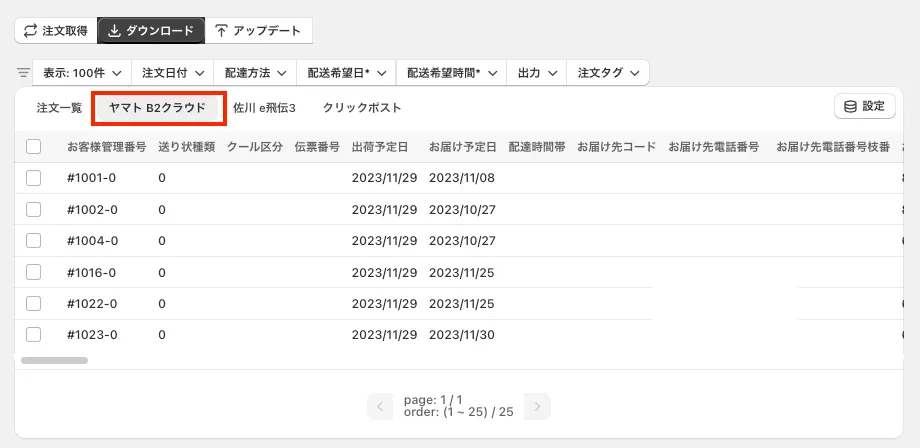This screenshot has width=920, height=448.
Task: Check the box for order #1001-0
Action: pos(34,178)
